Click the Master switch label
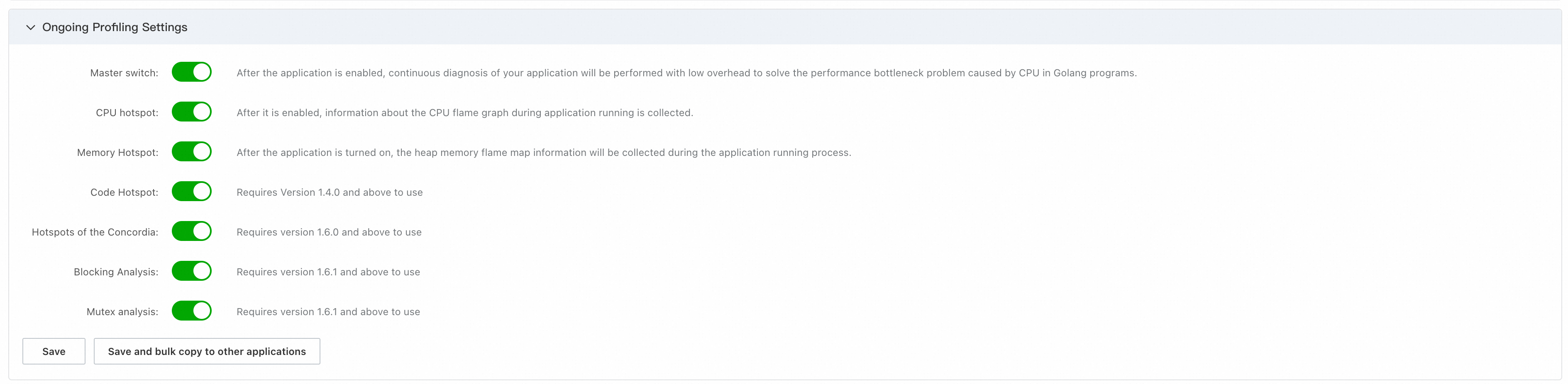 124,73
